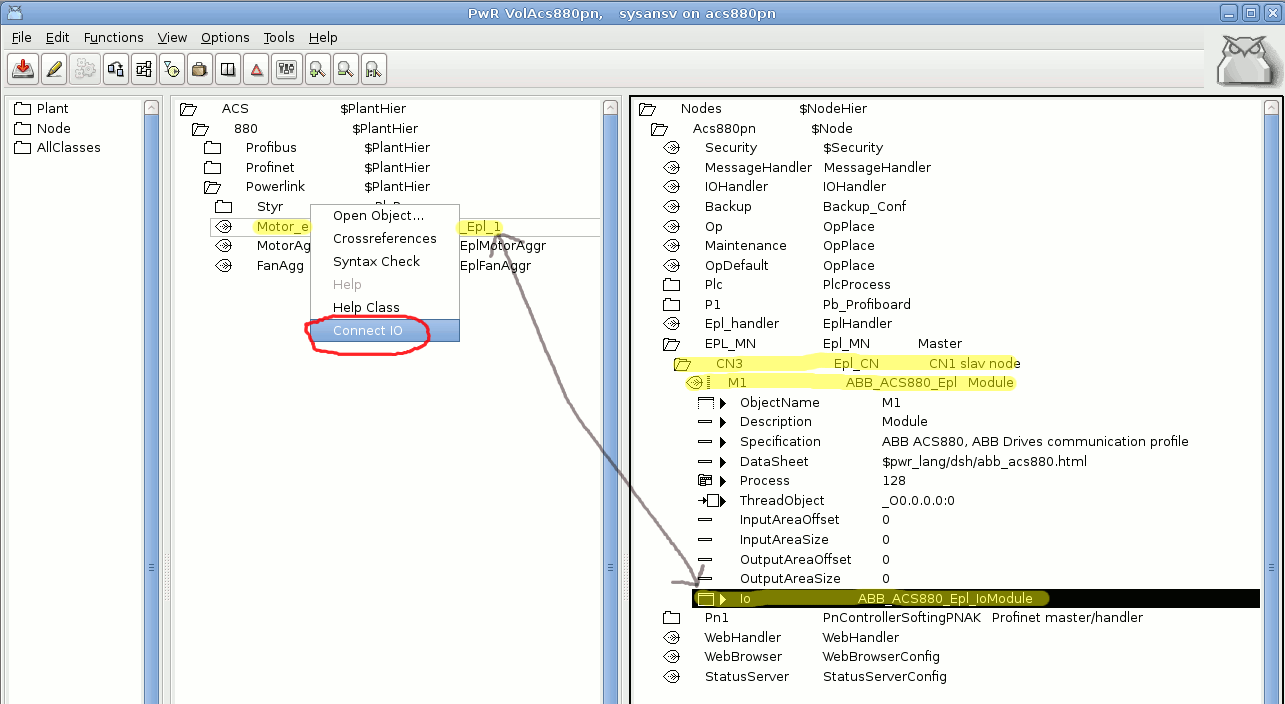Click the ThreadObject value _O0.0.0.0:0
The image size is (1285, 704).
pyautogui.click(x=918, y=501)
